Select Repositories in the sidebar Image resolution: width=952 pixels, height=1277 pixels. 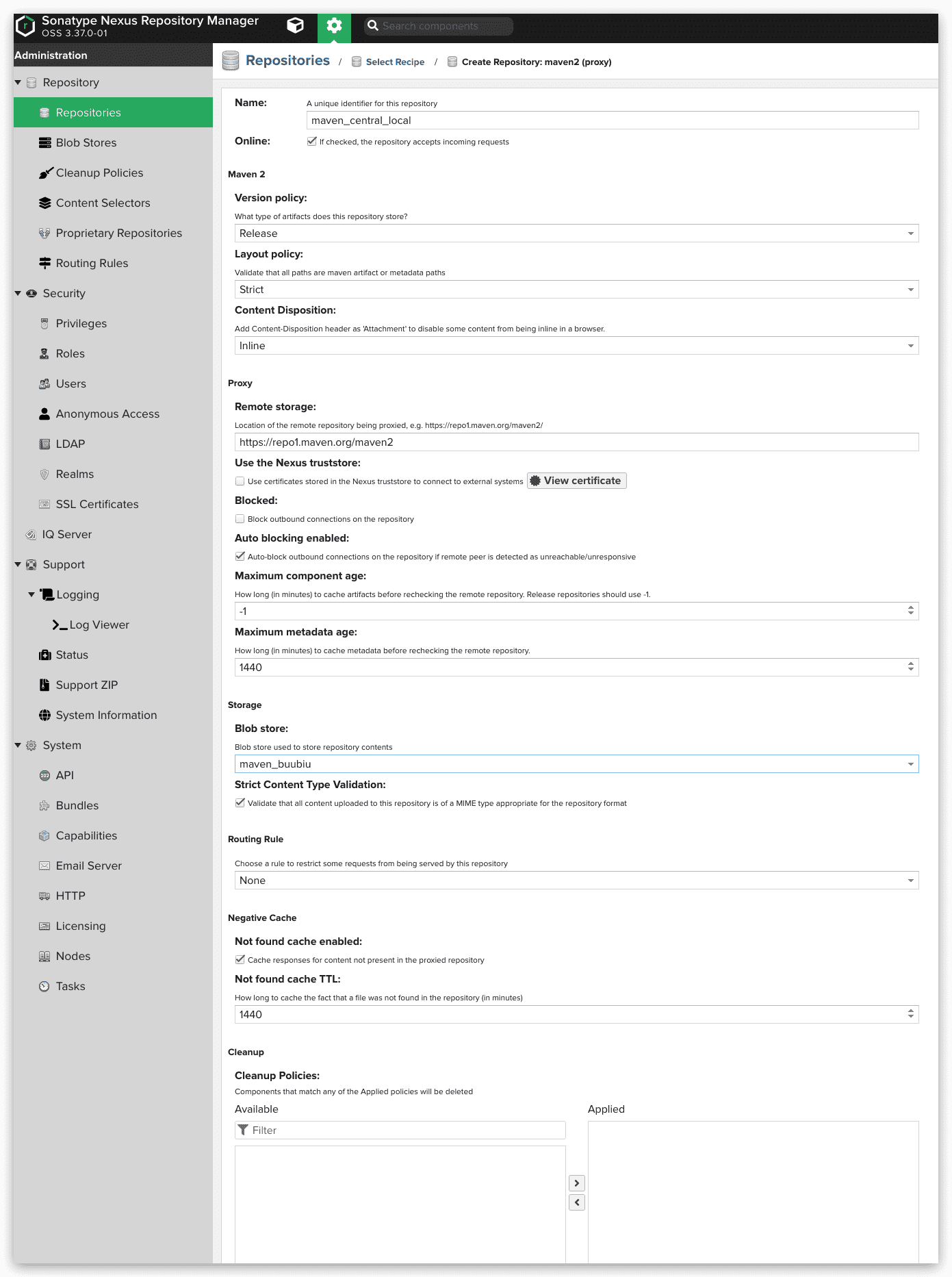tap(88, 112)
